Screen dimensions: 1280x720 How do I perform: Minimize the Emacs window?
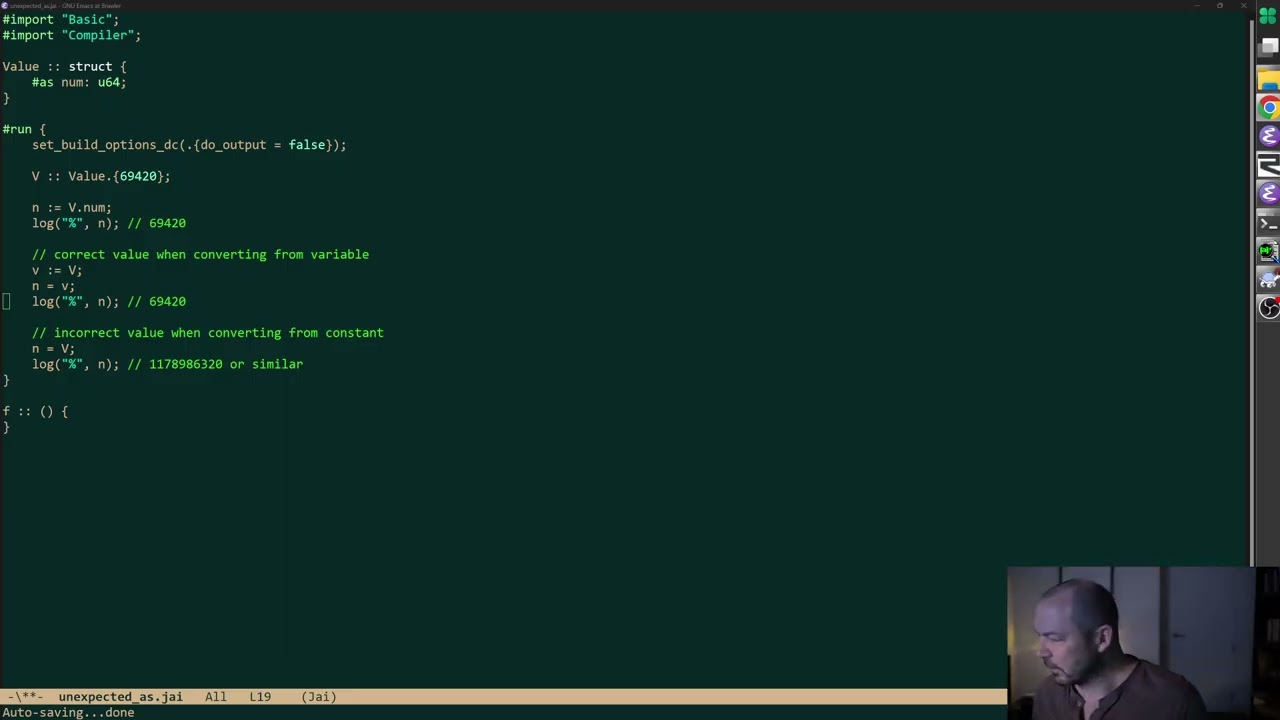pyautogui.click(x=1196, y=5)
